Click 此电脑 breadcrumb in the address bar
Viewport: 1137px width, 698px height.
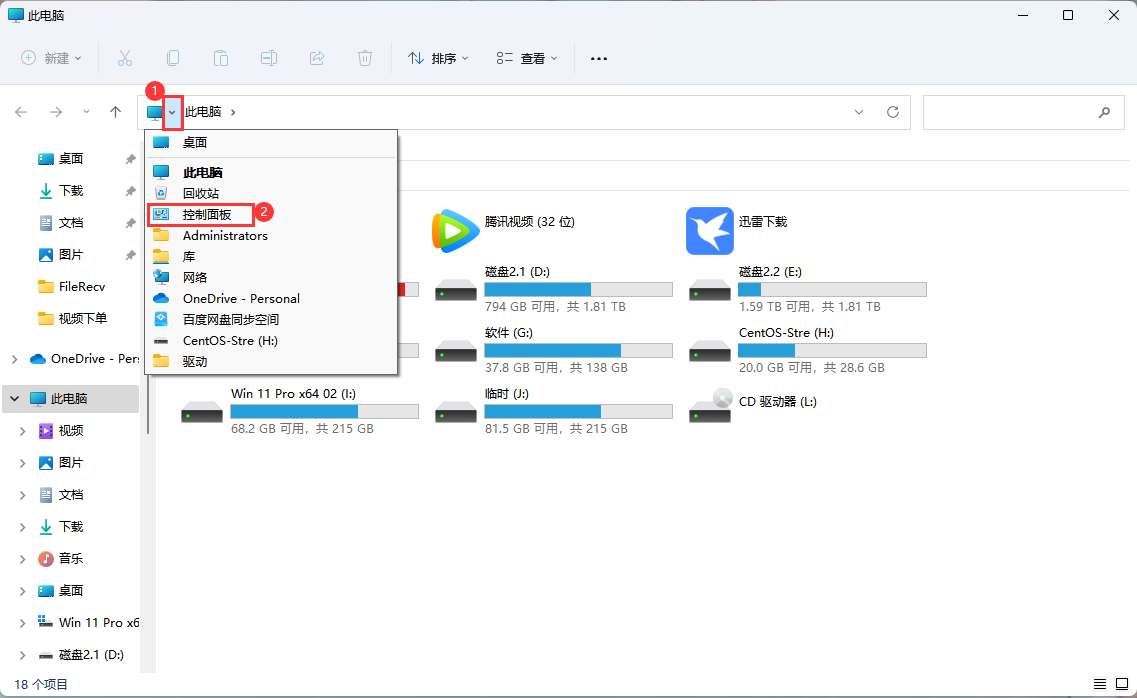tap(202, 112)
